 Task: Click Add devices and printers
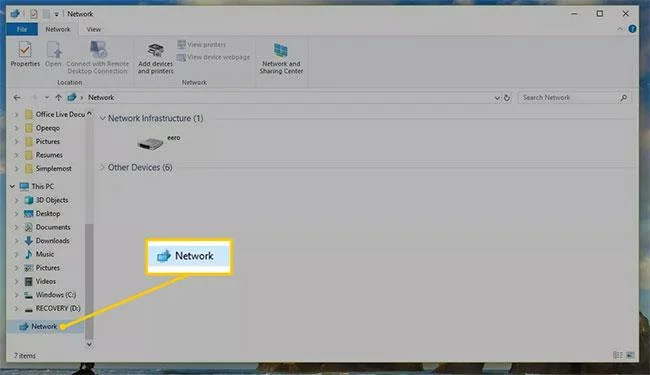[x=155, y=58]
